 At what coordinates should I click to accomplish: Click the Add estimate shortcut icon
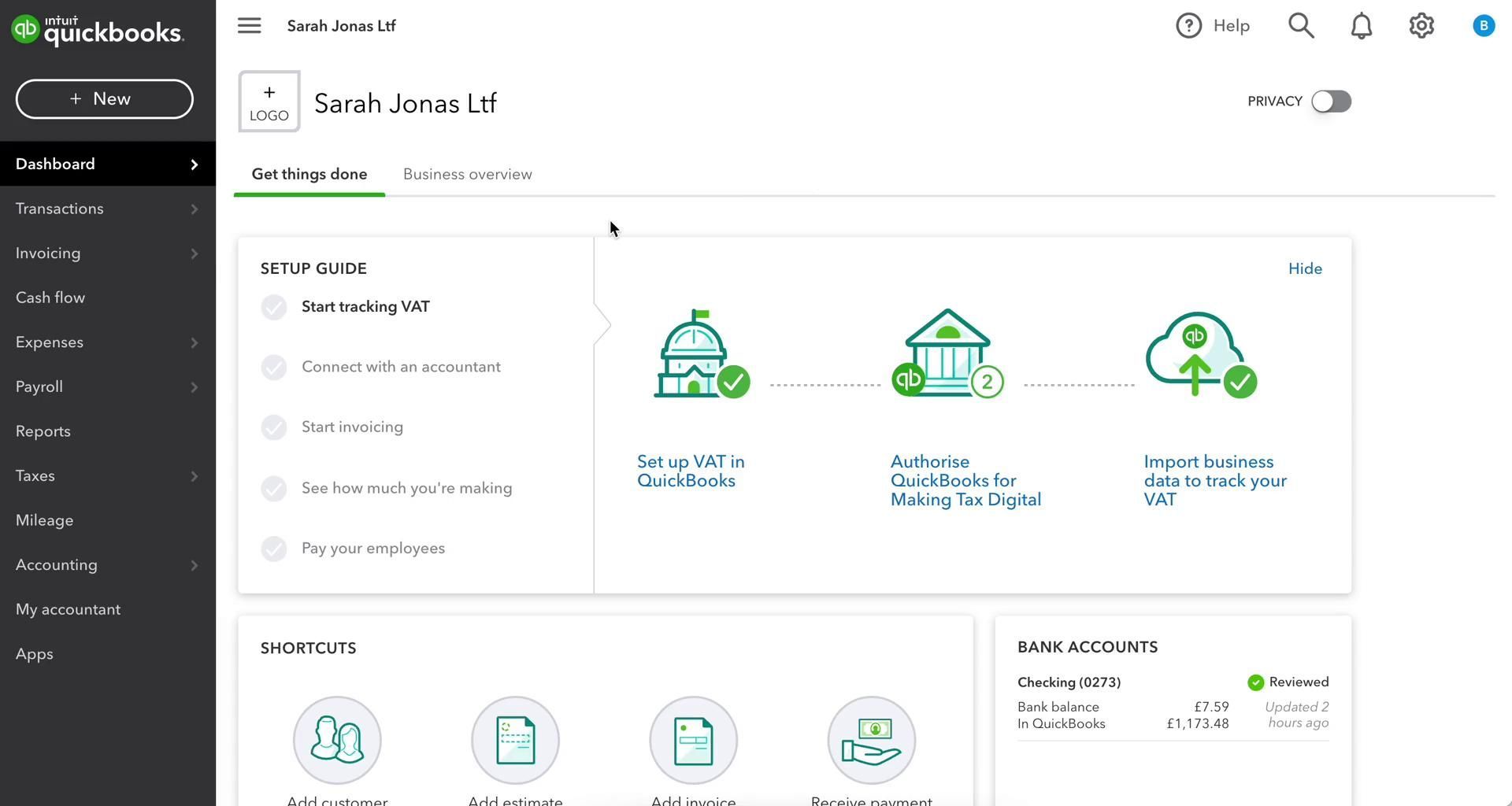click(x=515, y=740)
